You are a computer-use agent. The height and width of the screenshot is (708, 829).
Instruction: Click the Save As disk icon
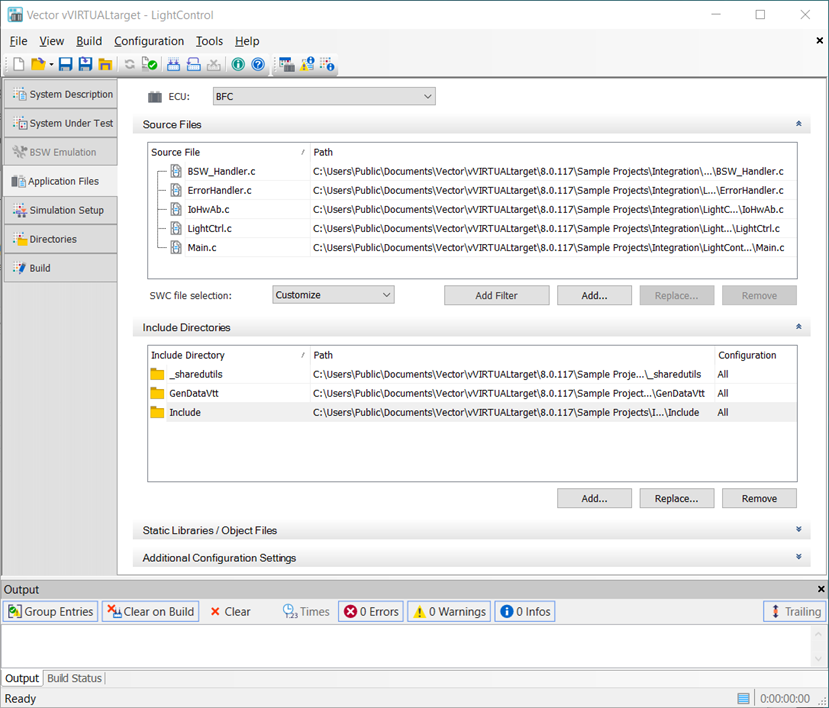85,65
